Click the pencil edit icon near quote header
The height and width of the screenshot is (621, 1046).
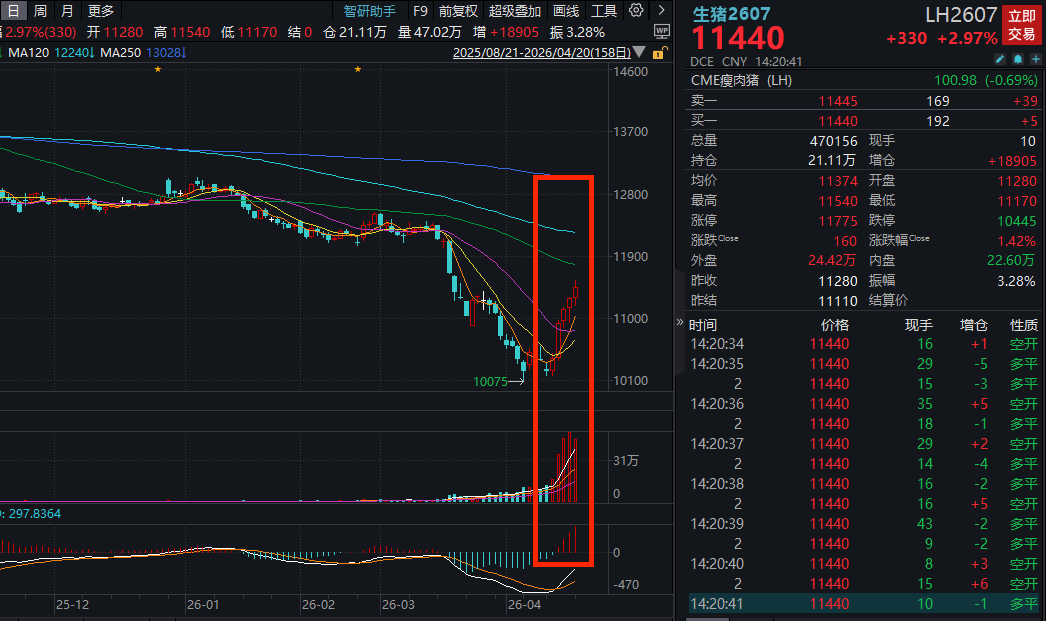click(999, 59)
